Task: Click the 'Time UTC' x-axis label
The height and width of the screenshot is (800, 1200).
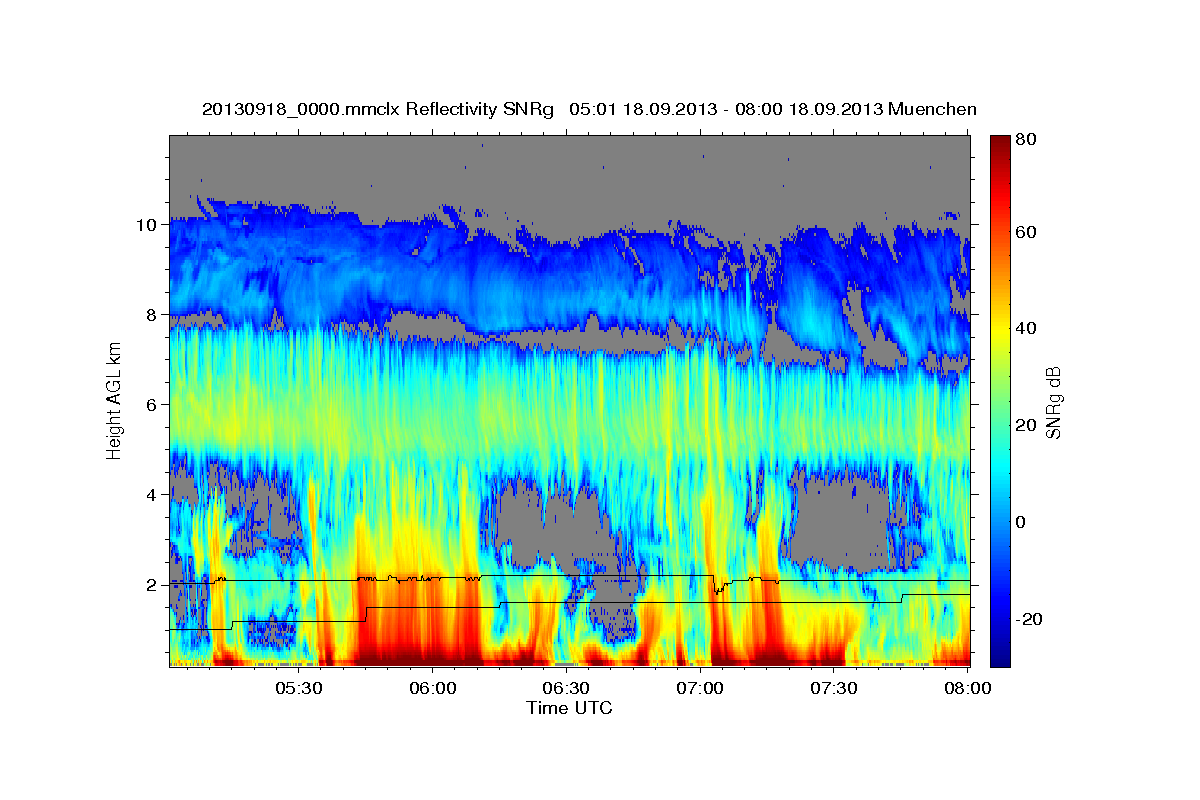Action: click(569, 708)
